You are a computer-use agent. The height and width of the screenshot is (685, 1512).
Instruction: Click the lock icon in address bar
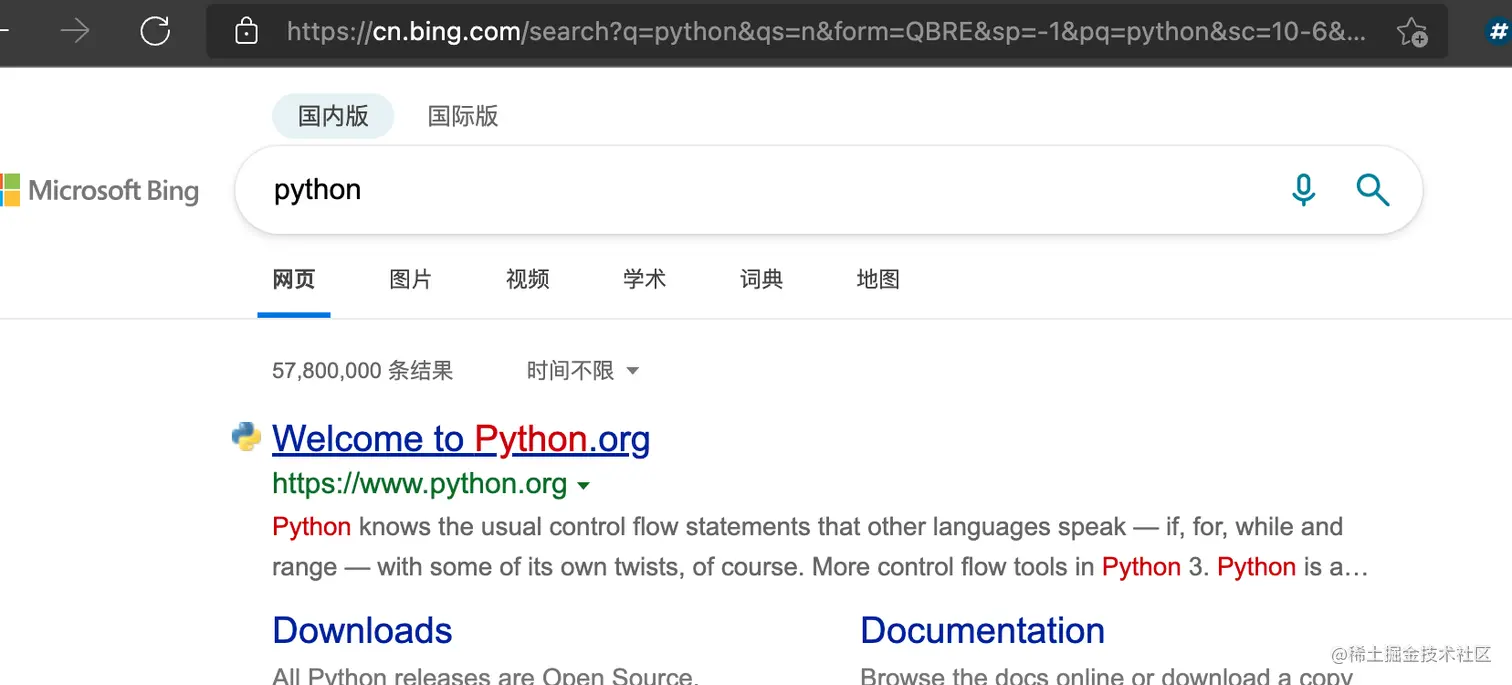tap(246, 32)
